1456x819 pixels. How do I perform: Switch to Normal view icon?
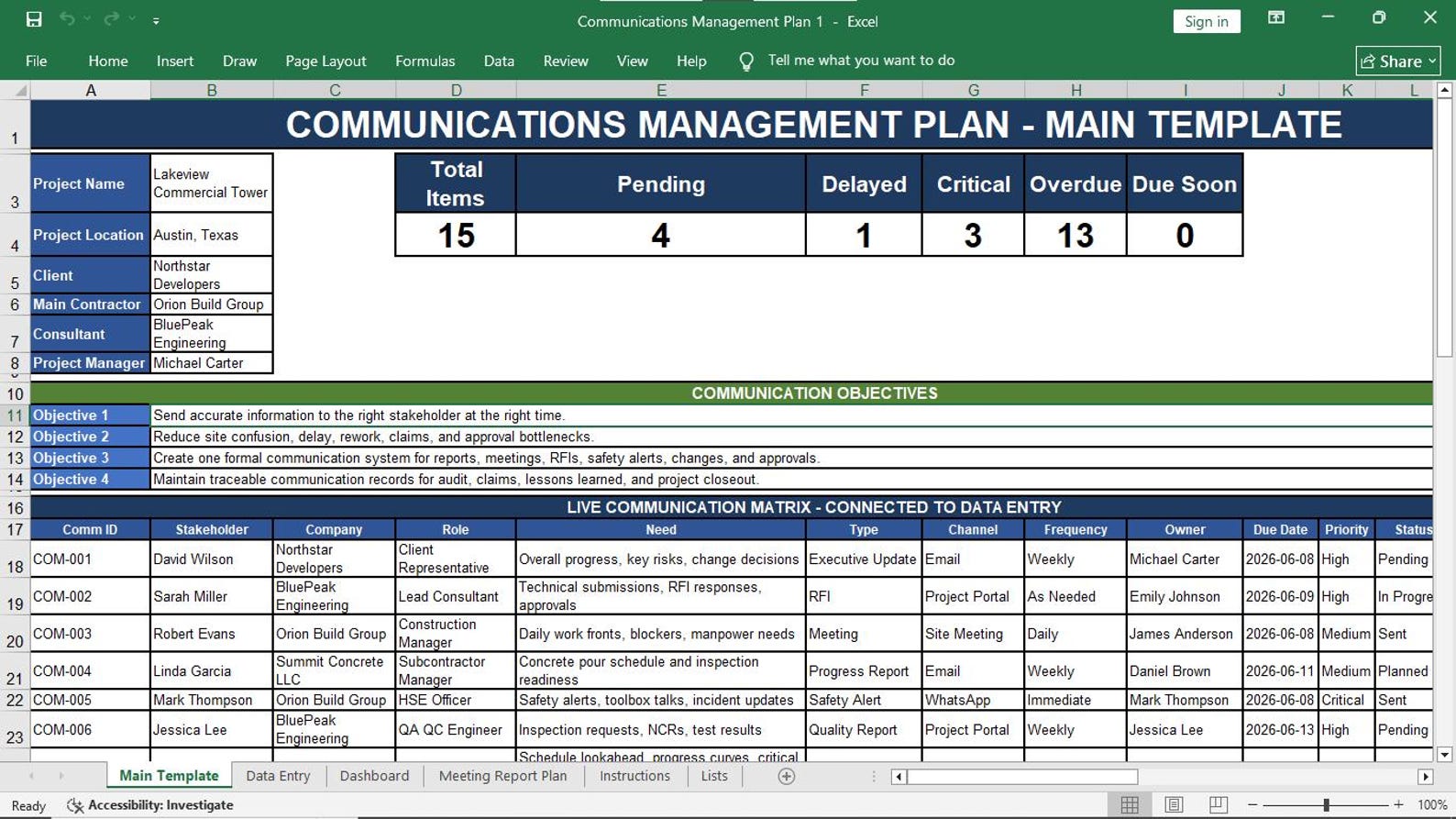(x=1130, y=804)
